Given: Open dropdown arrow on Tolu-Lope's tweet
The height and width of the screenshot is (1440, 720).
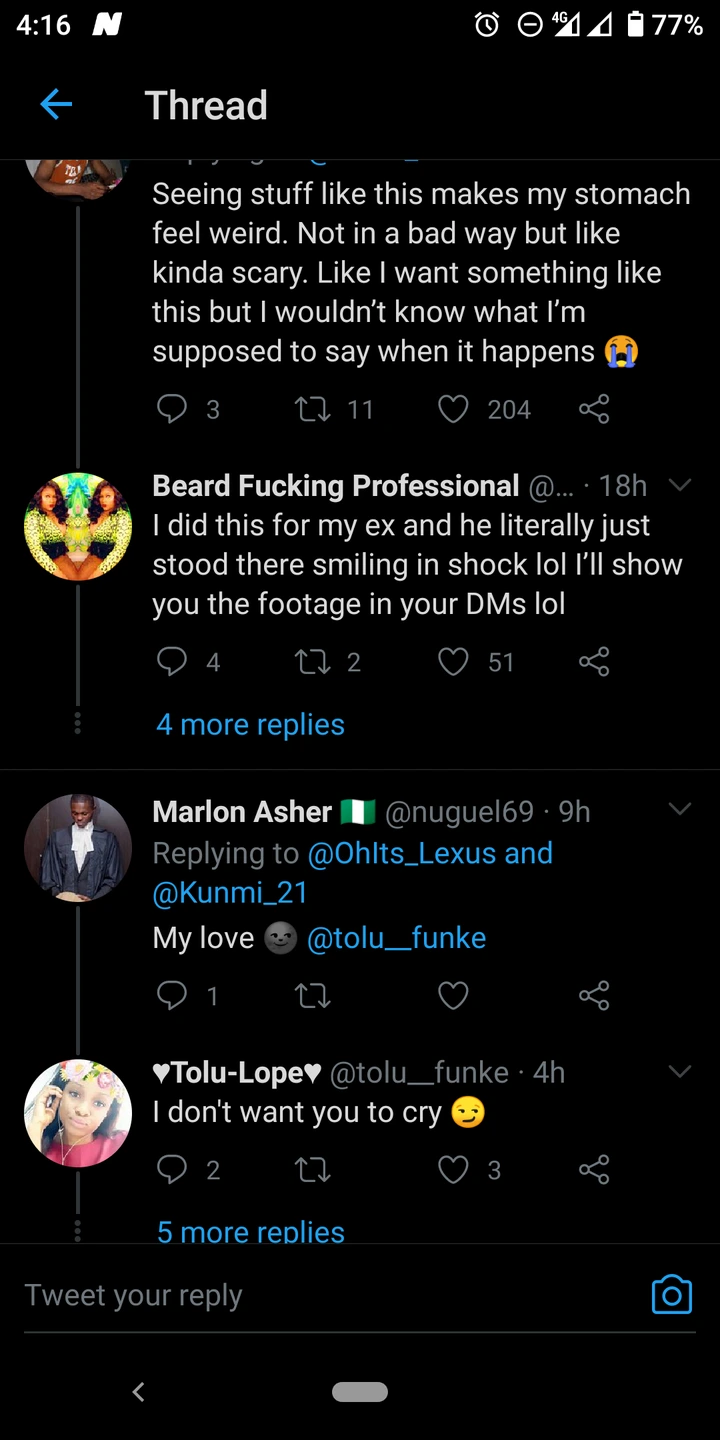Looking at the screenshot, I should click(680, 1072).
